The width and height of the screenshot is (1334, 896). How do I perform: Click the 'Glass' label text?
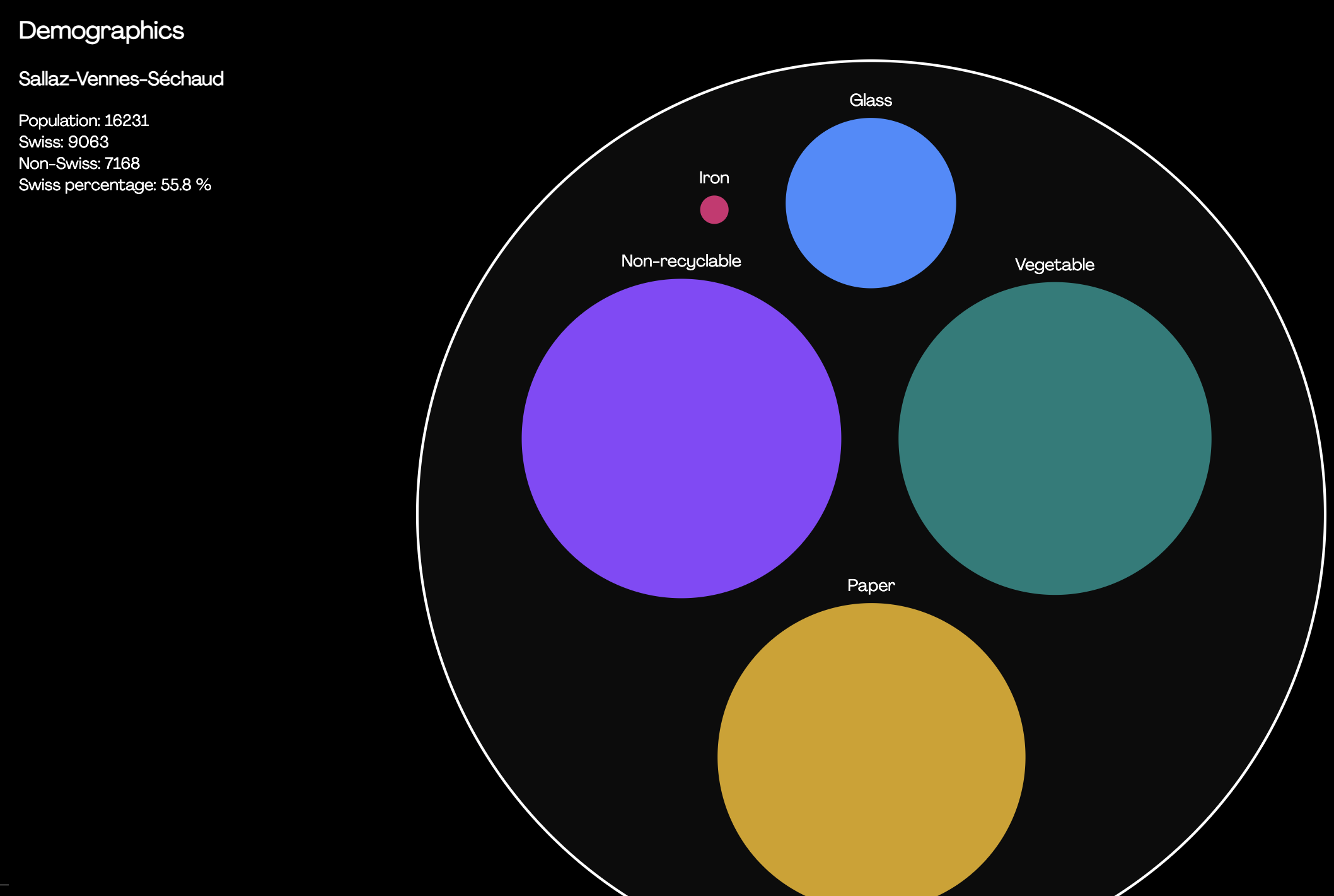[x=871, y=100]
